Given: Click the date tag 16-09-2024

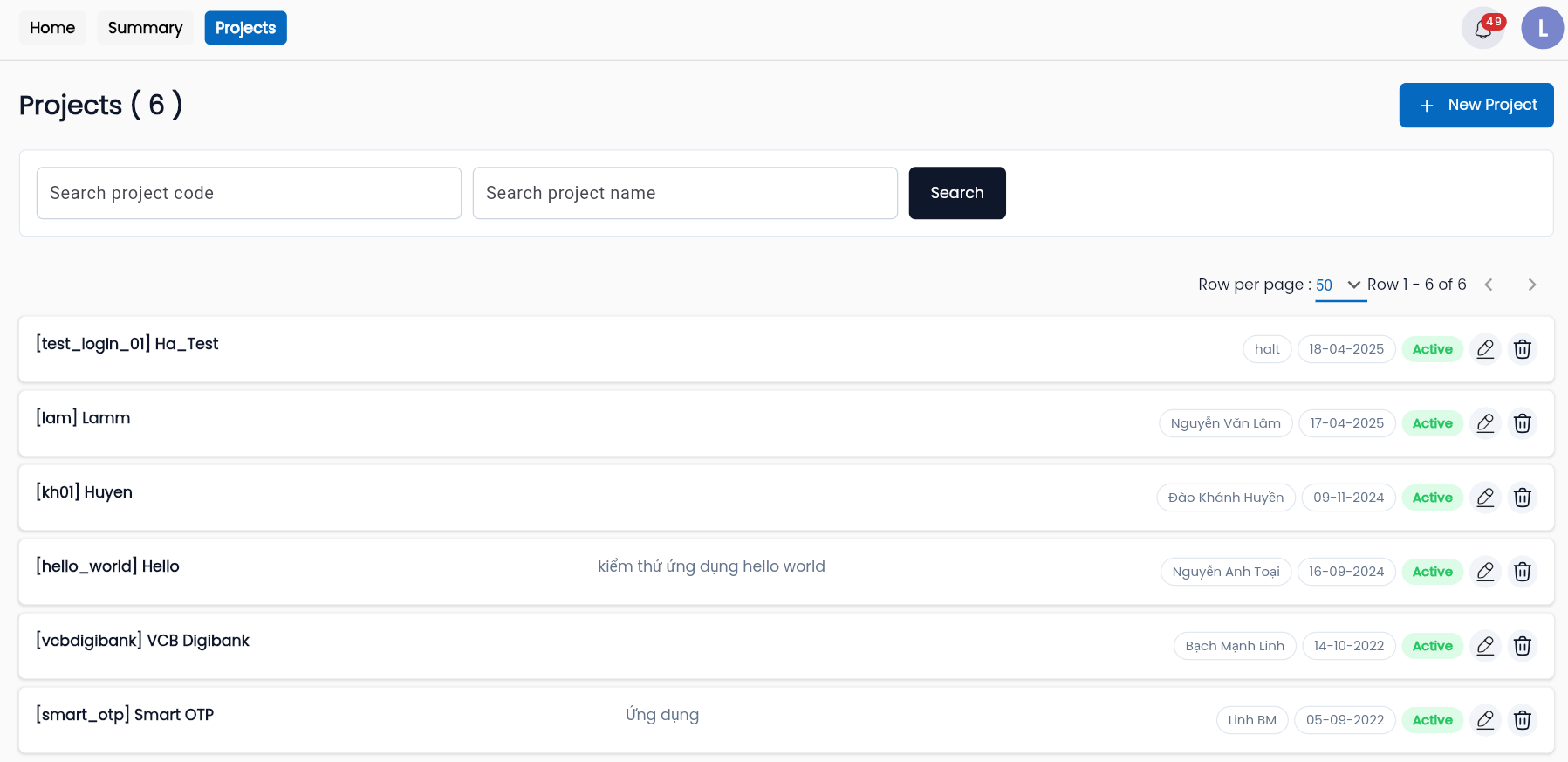Looking at the screenshot, I should pyautogui.click(x=1345, y=572).
